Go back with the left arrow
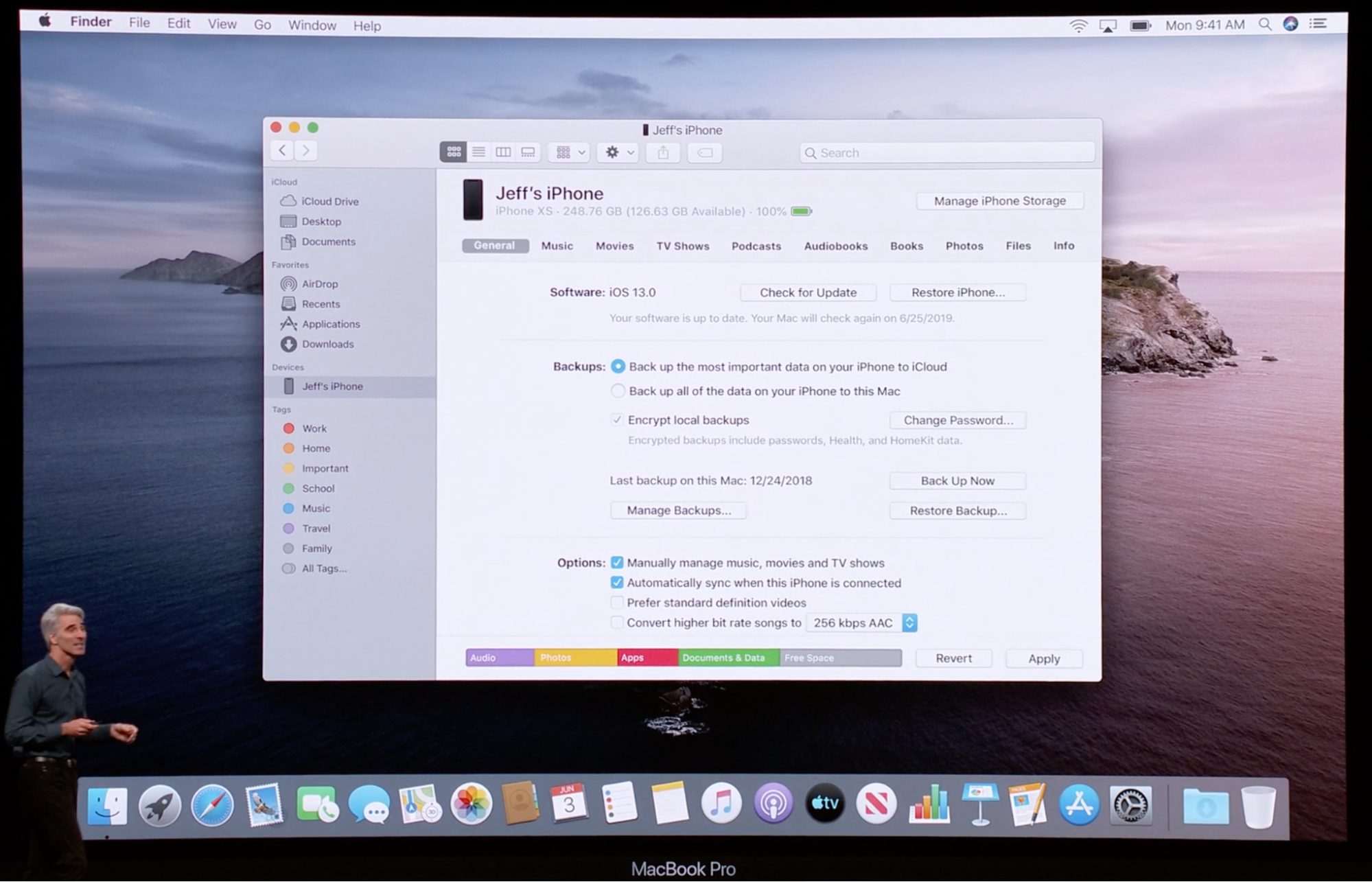The height and width of the screenshot is (882, 1372). [282, 150]
